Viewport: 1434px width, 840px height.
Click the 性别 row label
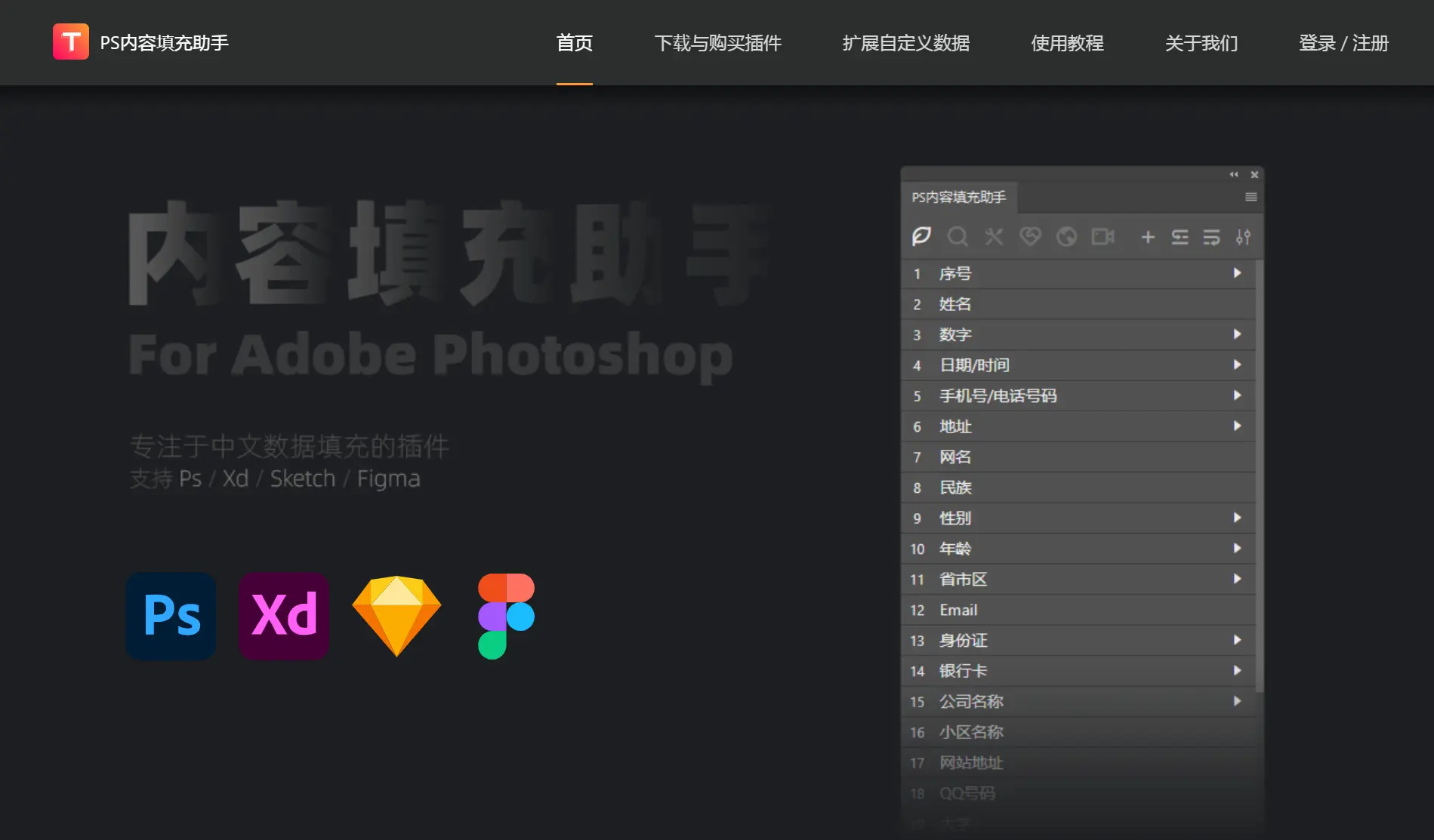[x=955, y=518]
